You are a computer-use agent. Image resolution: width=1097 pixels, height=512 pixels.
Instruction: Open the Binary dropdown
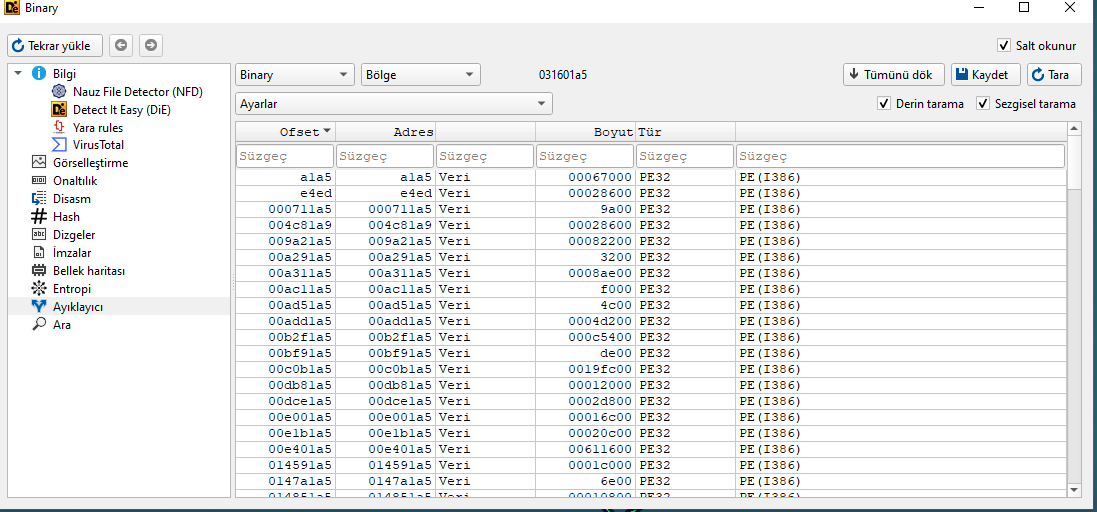click(x=295, y=75)
